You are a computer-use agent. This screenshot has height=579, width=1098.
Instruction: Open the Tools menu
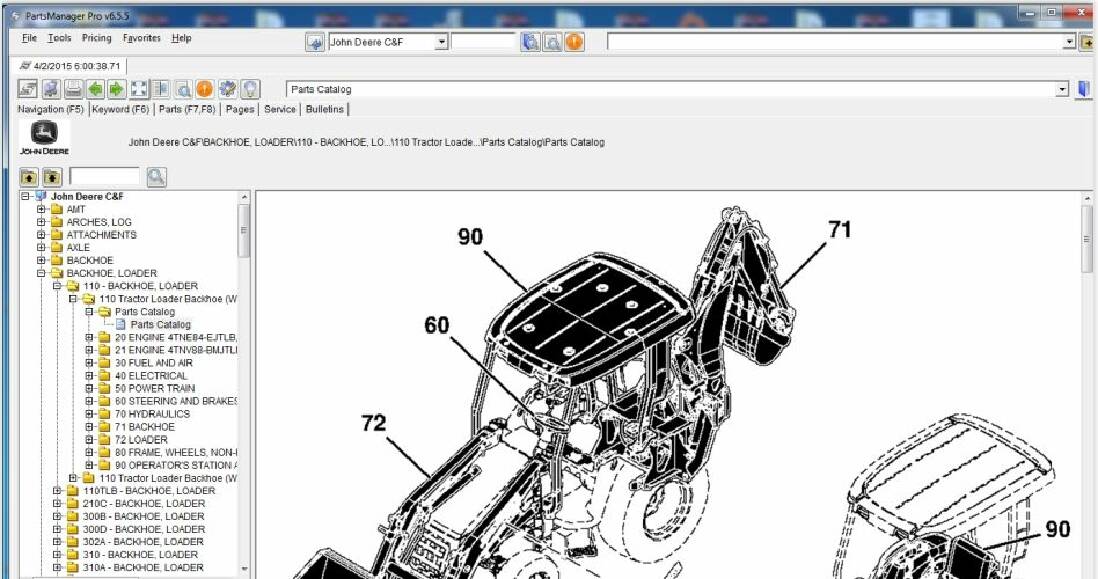[x=60, y=39]
